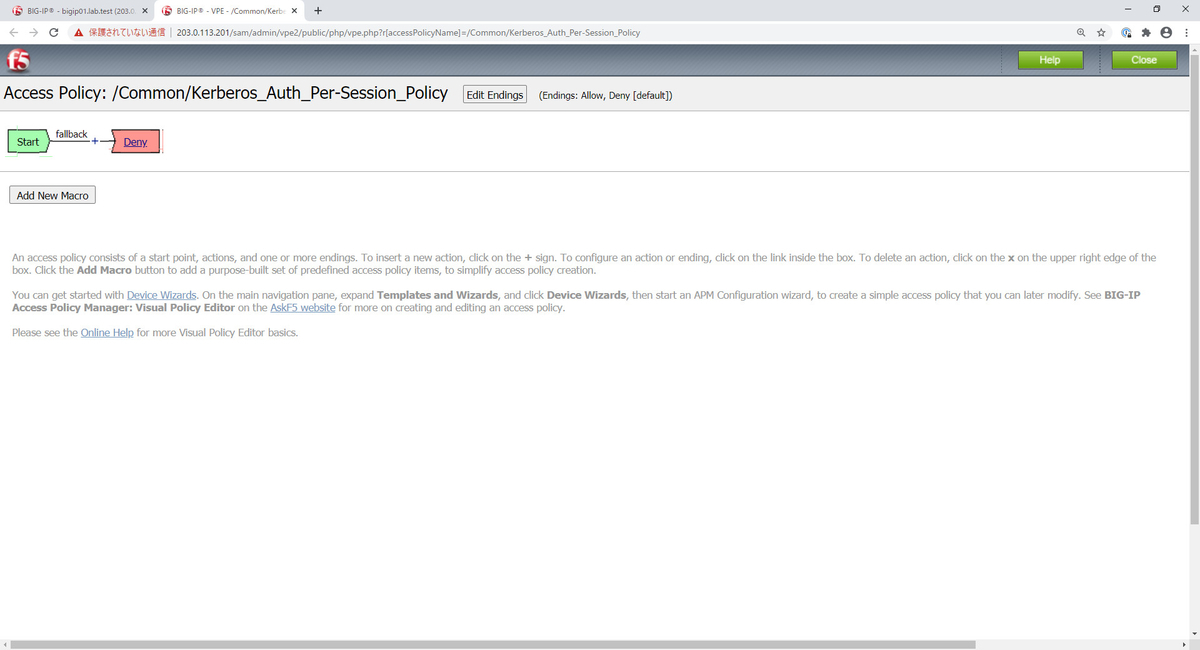Click the address bar URL

408,32
